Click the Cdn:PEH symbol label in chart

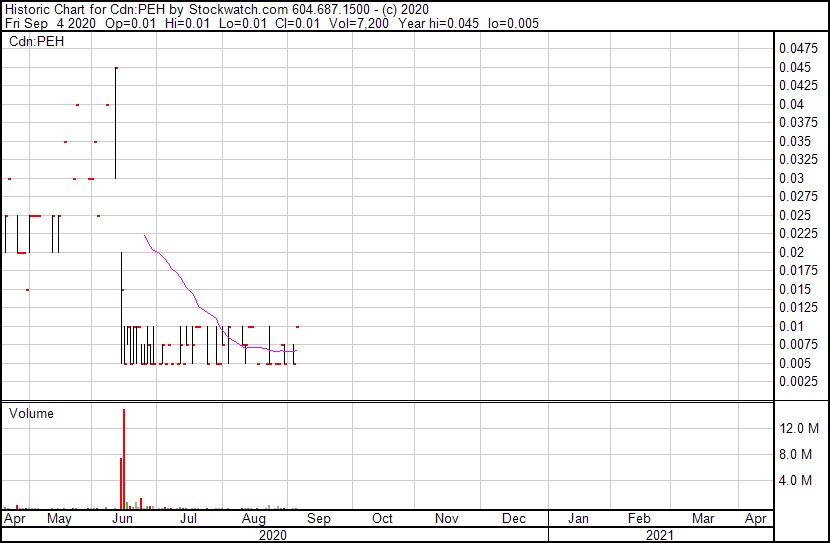click(x=34, y=42)
